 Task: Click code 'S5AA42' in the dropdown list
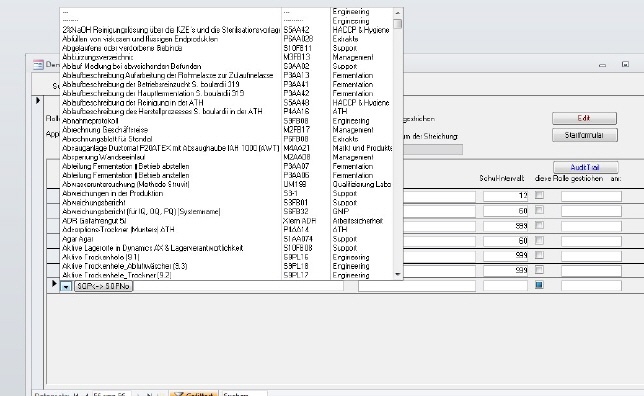296,30
